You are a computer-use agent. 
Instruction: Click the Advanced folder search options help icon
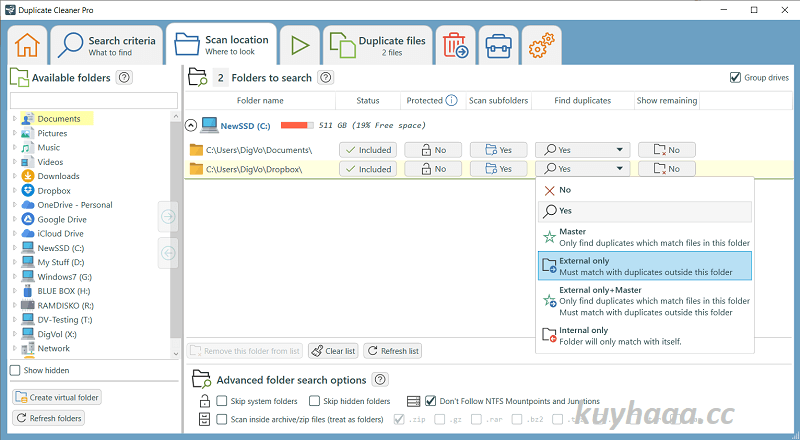coord(380,380)
